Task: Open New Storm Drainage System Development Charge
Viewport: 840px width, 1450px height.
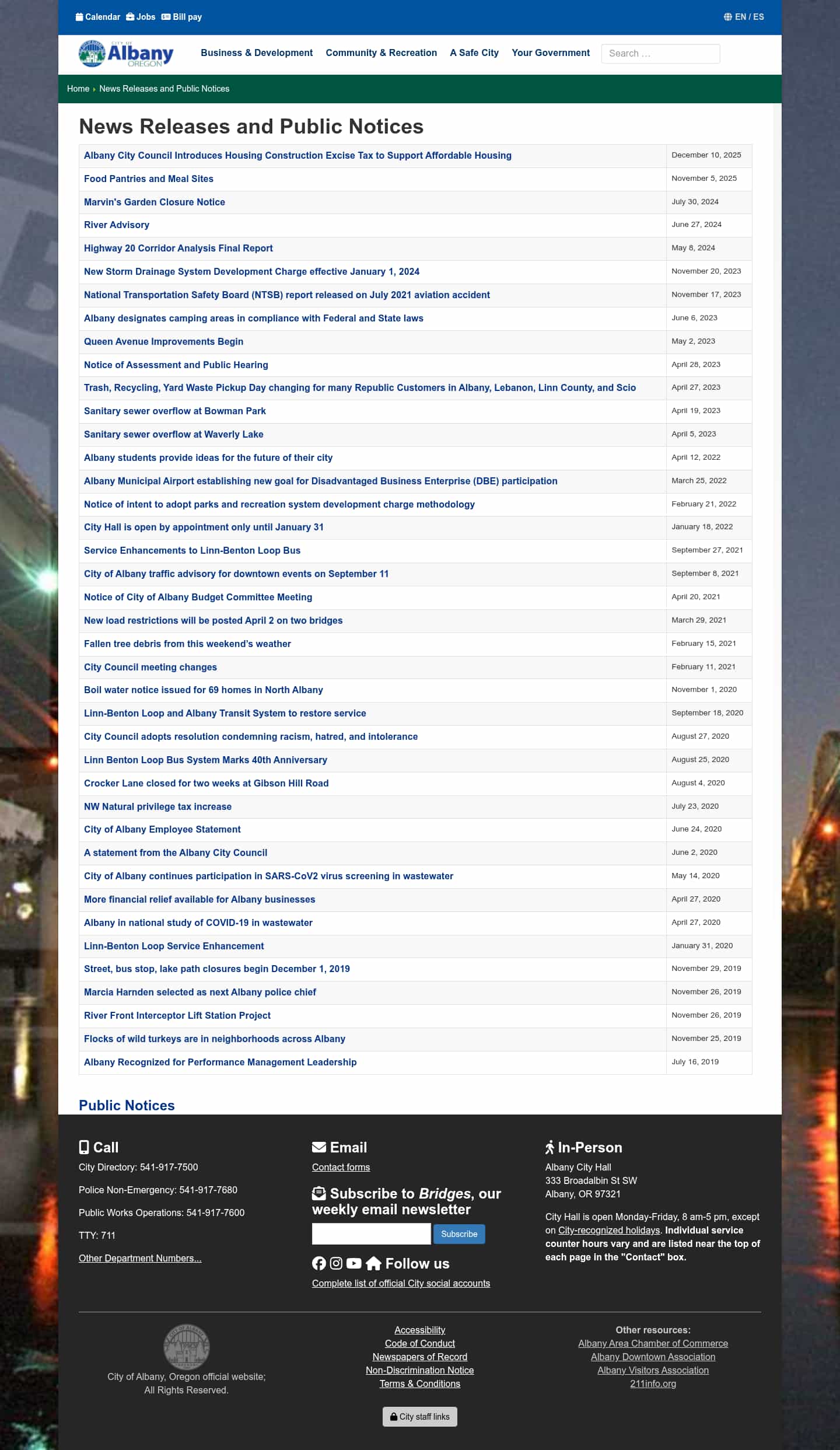Action: click(x=251, y=272)
